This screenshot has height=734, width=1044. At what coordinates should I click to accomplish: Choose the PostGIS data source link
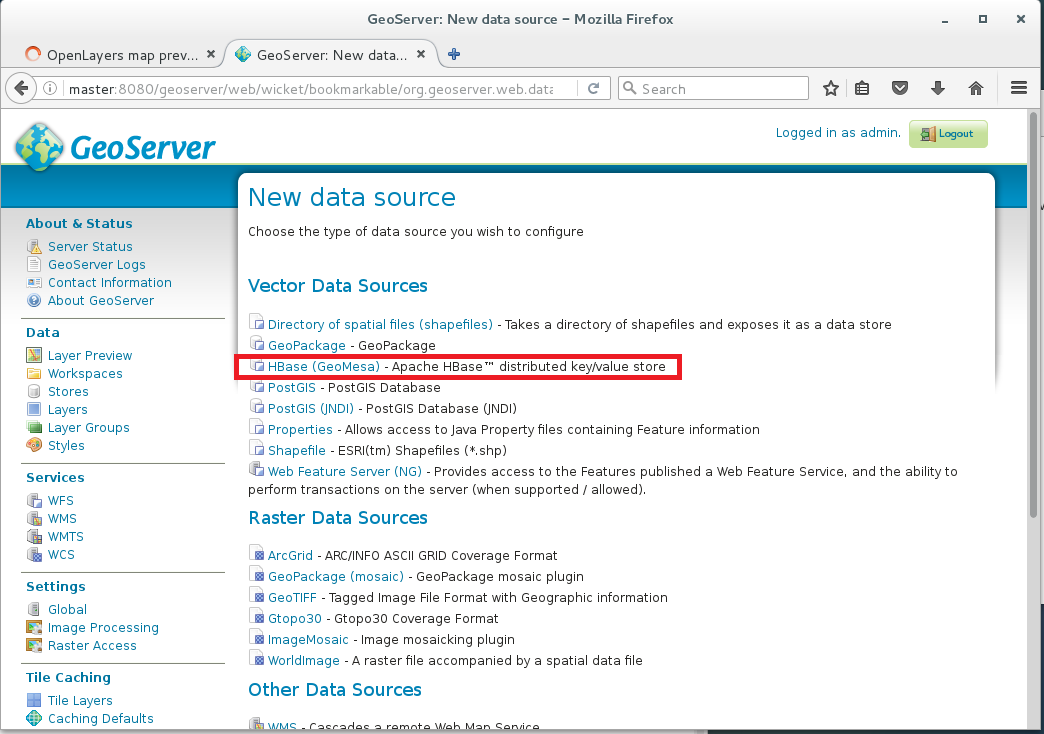click(292, 388)
